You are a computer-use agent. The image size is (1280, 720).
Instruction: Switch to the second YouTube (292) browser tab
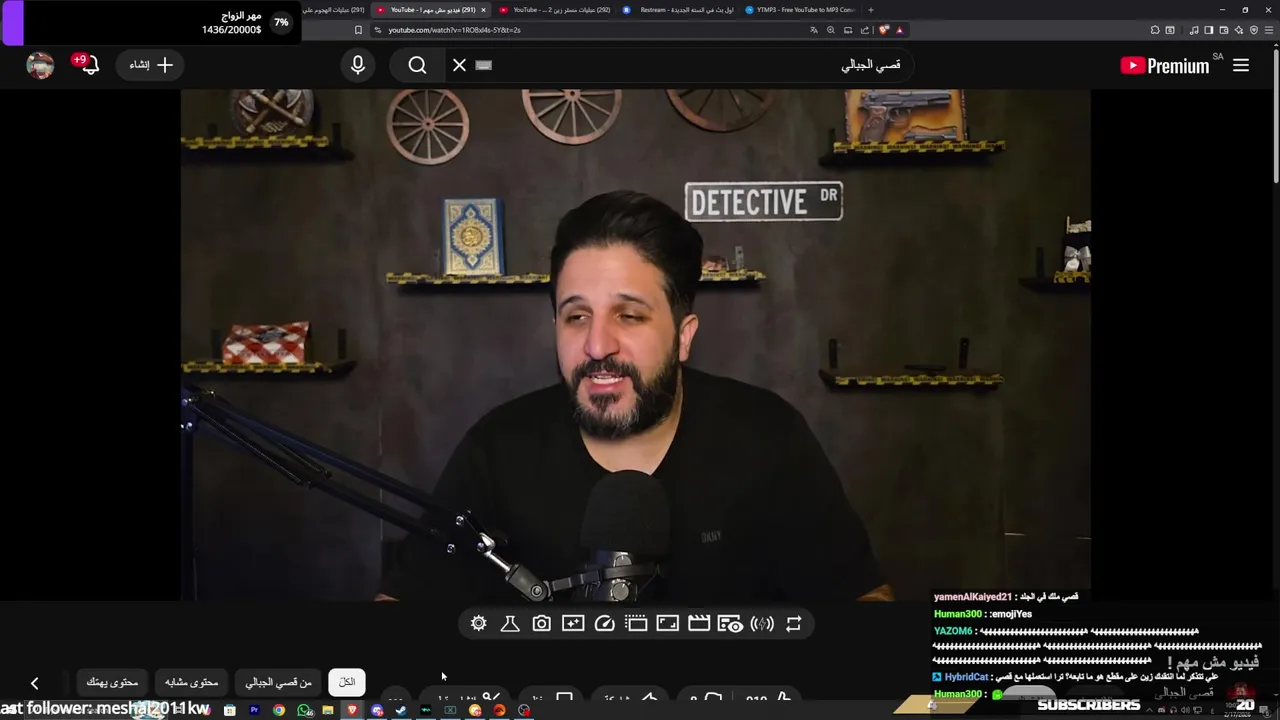(x=555, y=10)
